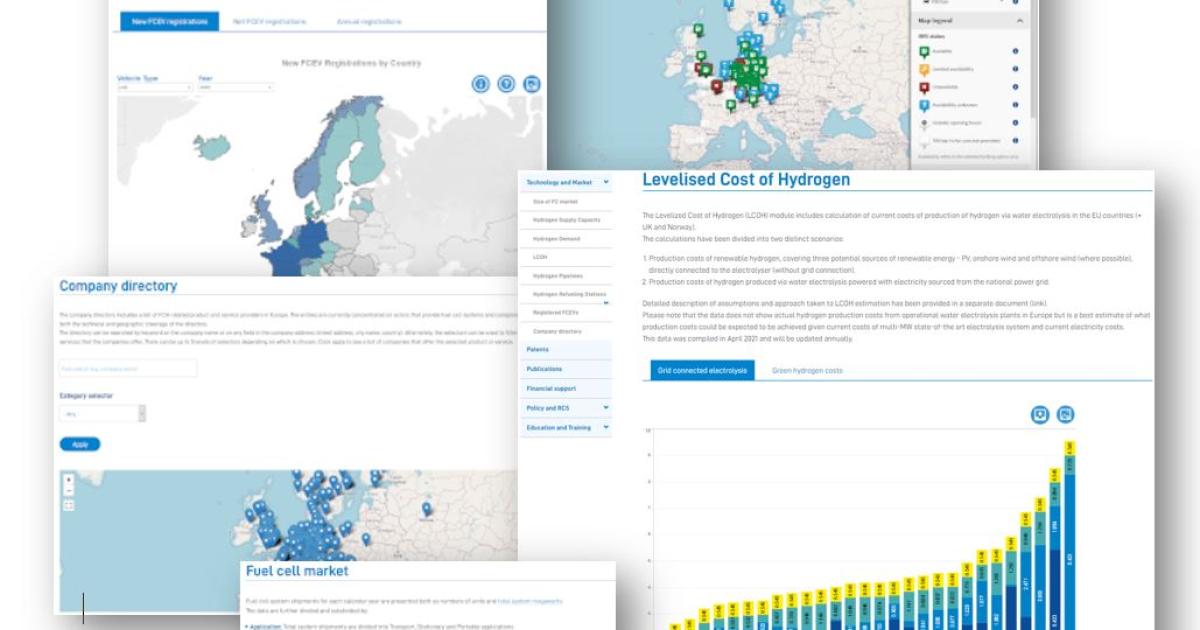The width and height of the screenshot is (1200, 630).
Task: Click the rightmost export icon above LCOH chart
Action: tap(1066, 414)
